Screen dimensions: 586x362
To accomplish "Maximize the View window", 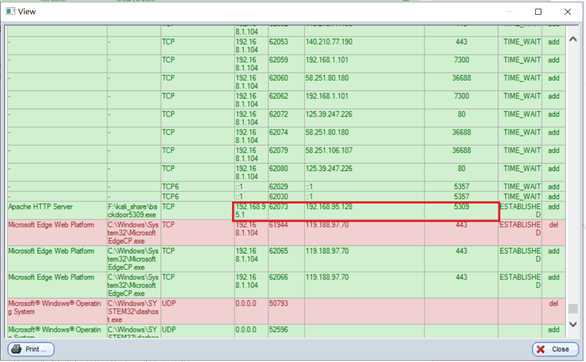I will [538, 12].
